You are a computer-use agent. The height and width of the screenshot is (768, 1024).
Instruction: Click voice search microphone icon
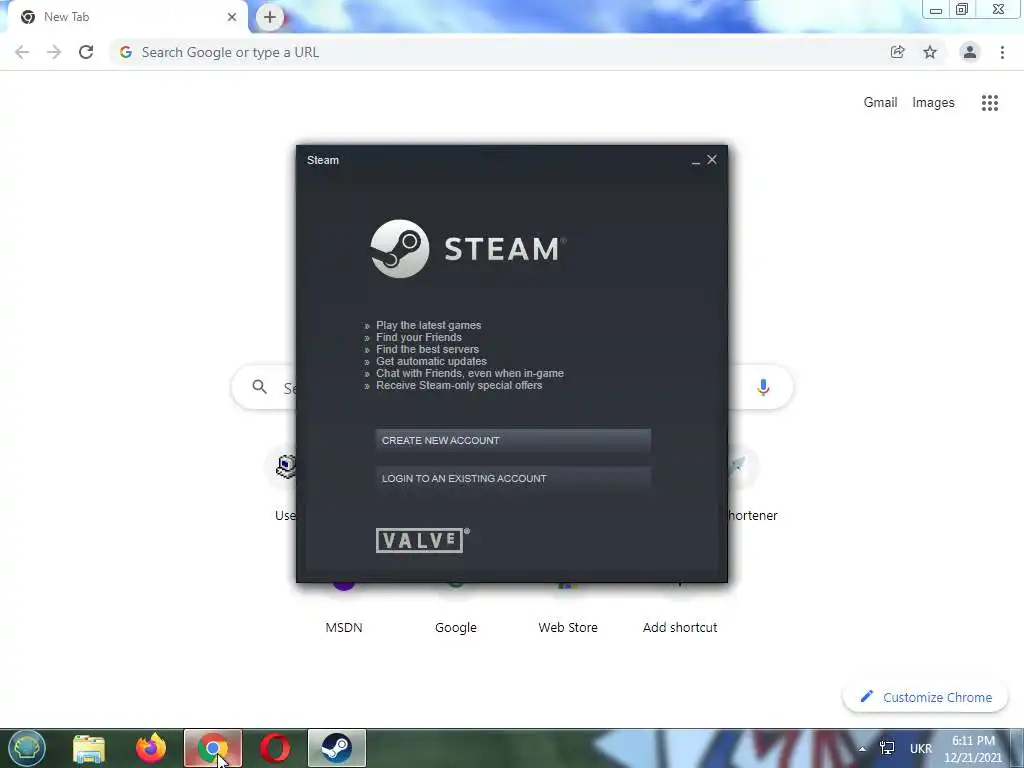(x=763, y=387)
